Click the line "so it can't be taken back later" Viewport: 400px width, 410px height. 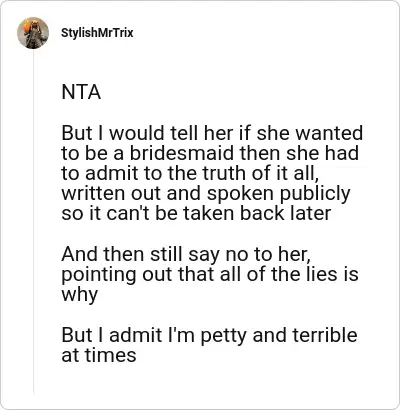(x=196, y=214)
